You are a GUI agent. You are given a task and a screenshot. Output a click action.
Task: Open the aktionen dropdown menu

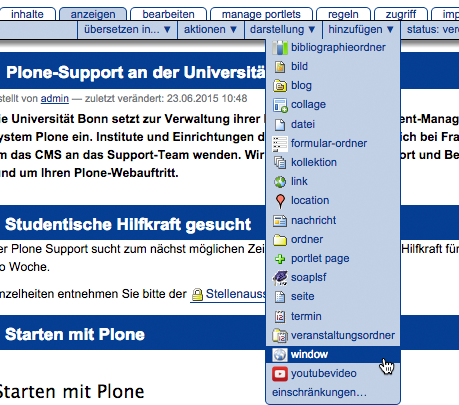tap(211, 30)
